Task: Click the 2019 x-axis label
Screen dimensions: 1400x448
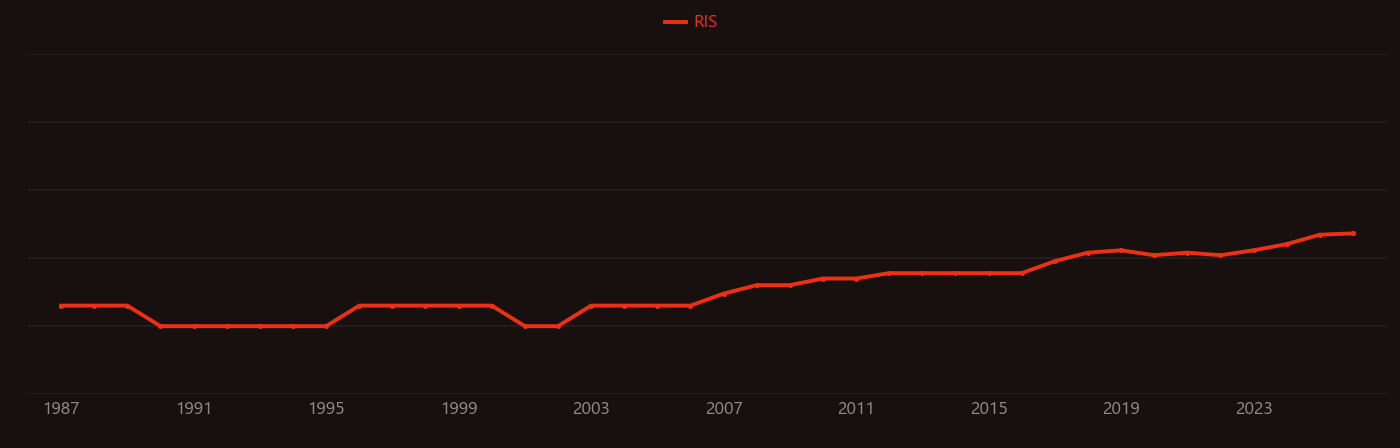Action: click(1121, 409)
